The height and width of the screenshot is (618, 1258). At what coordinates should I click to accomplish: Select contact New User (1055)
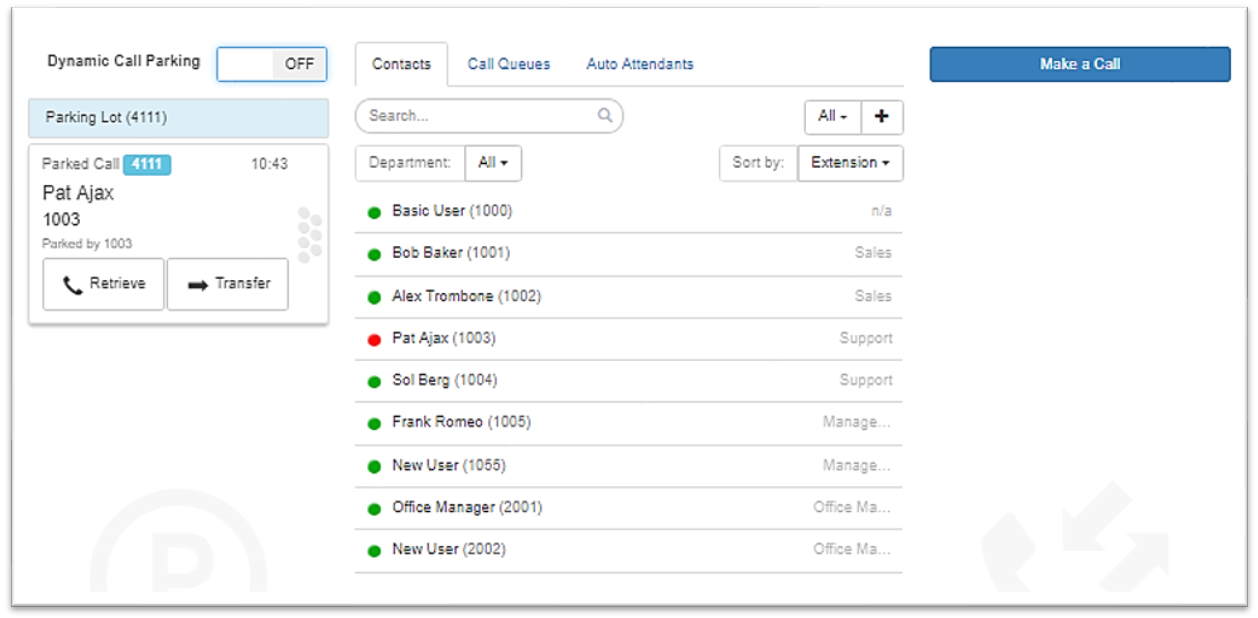(x=629, y=465)
